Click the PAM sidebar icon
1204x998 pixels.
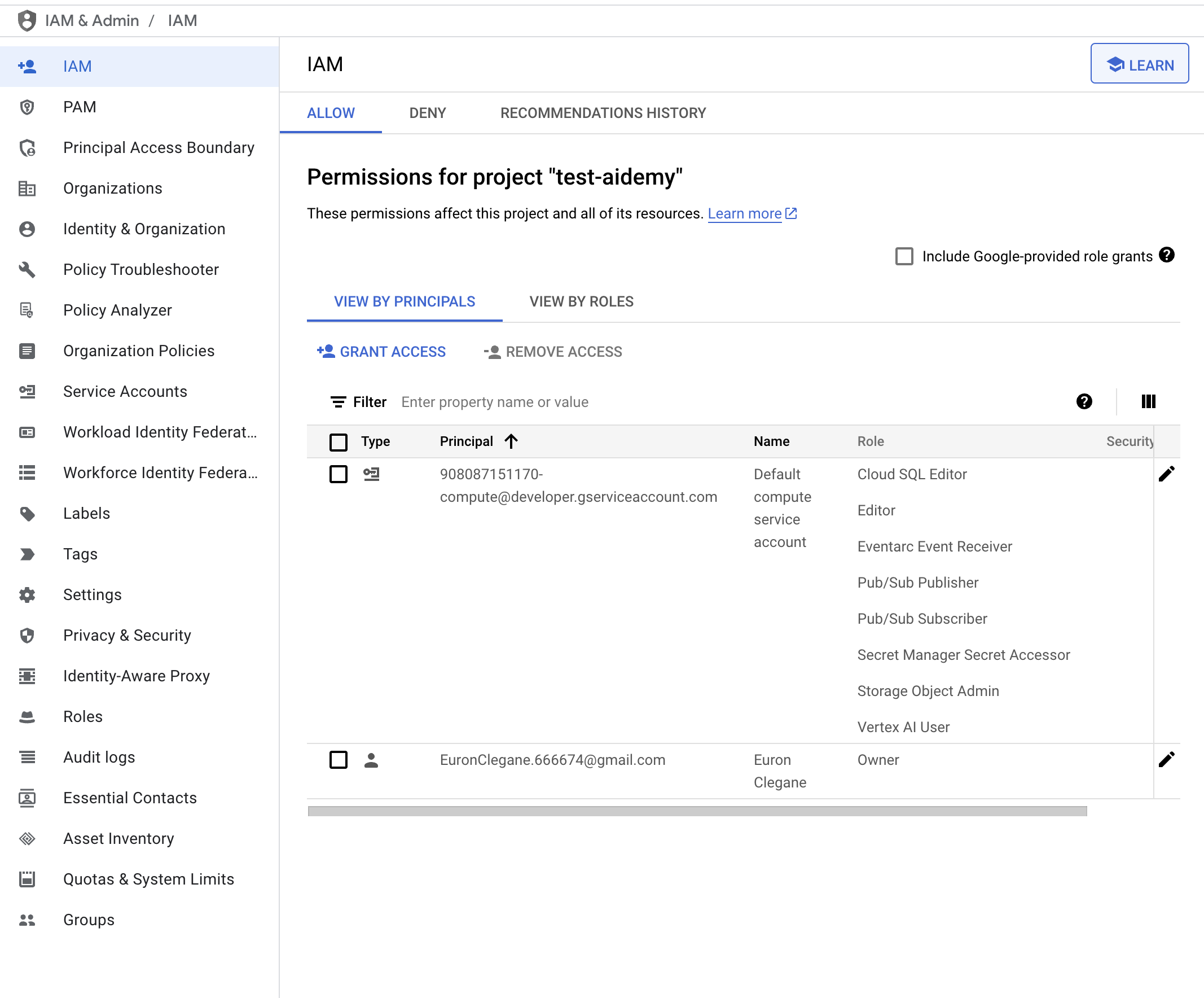[x=27, y=106]
